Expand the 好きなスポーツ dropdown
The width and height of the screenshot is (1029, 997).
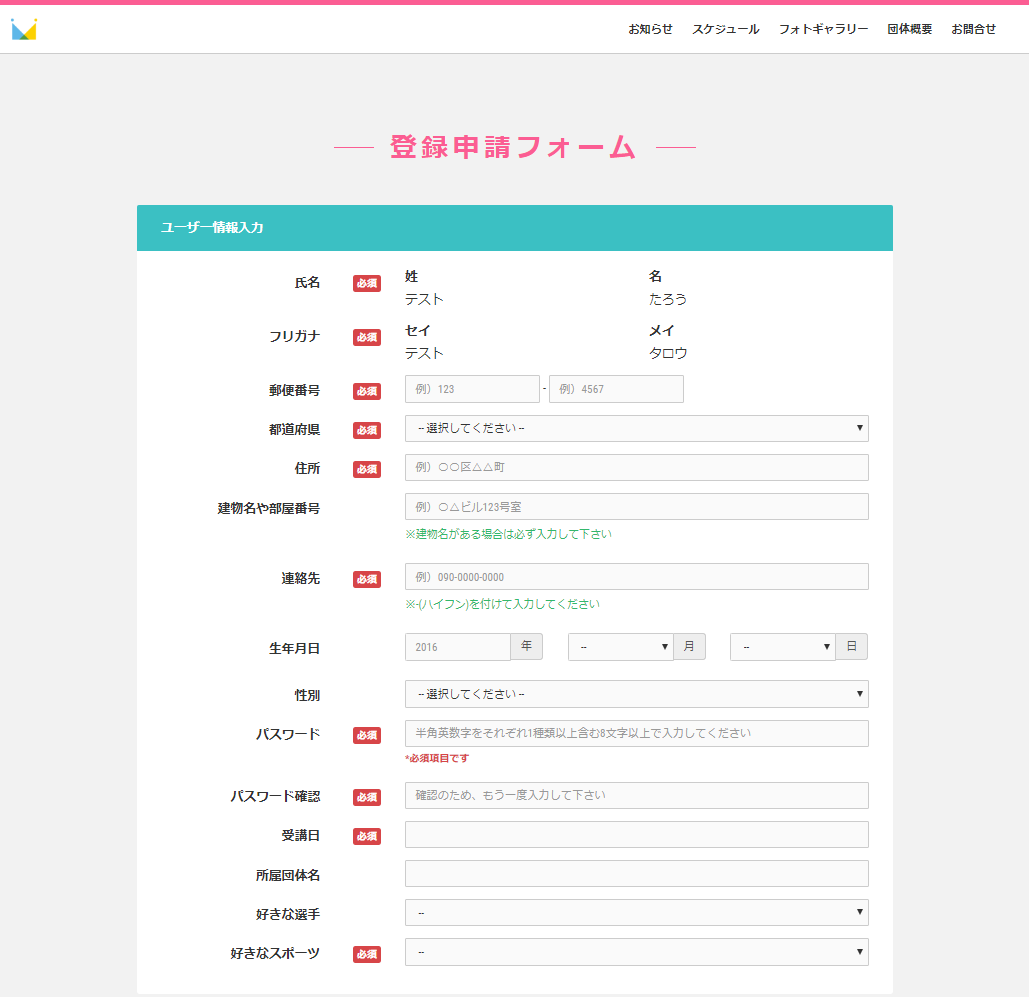coord(636,952)
